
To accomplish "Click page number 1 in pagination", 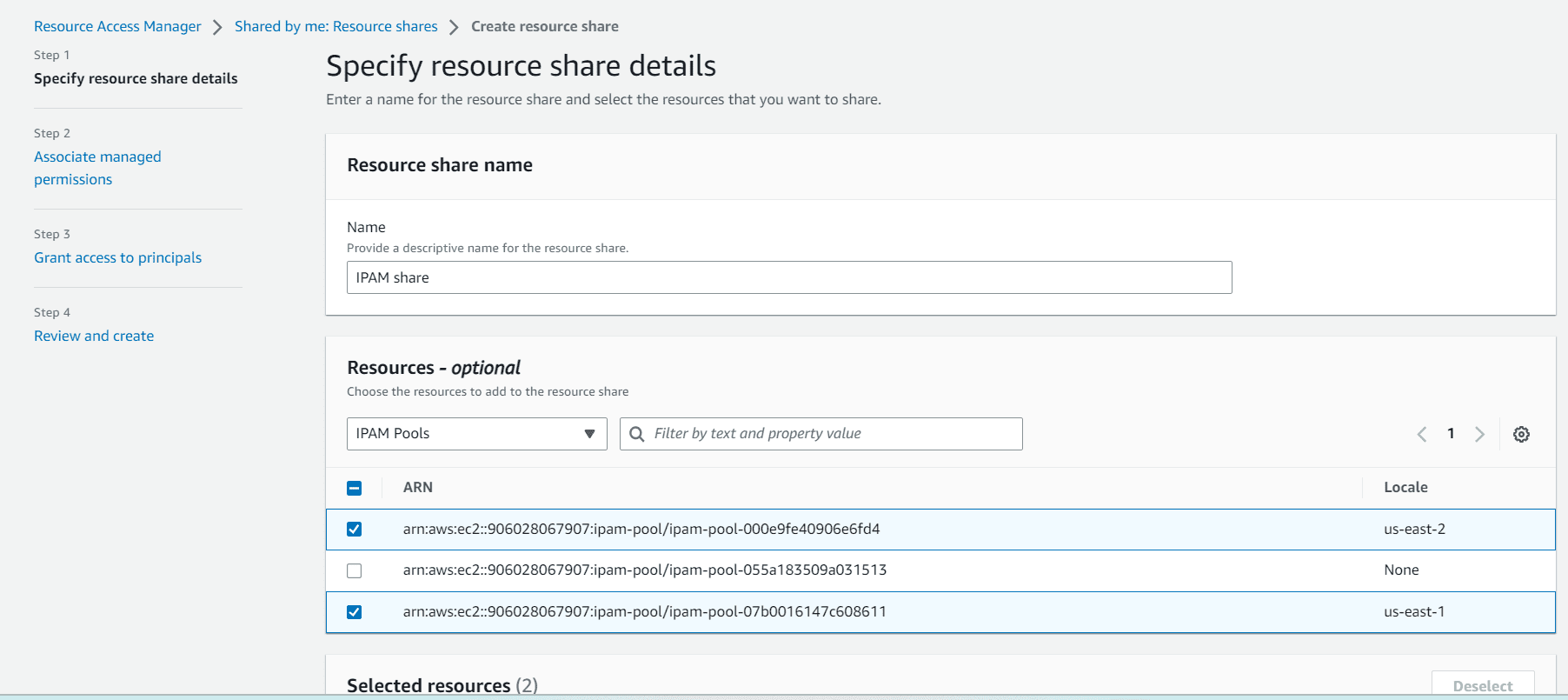I will [x=1451, y=433].
